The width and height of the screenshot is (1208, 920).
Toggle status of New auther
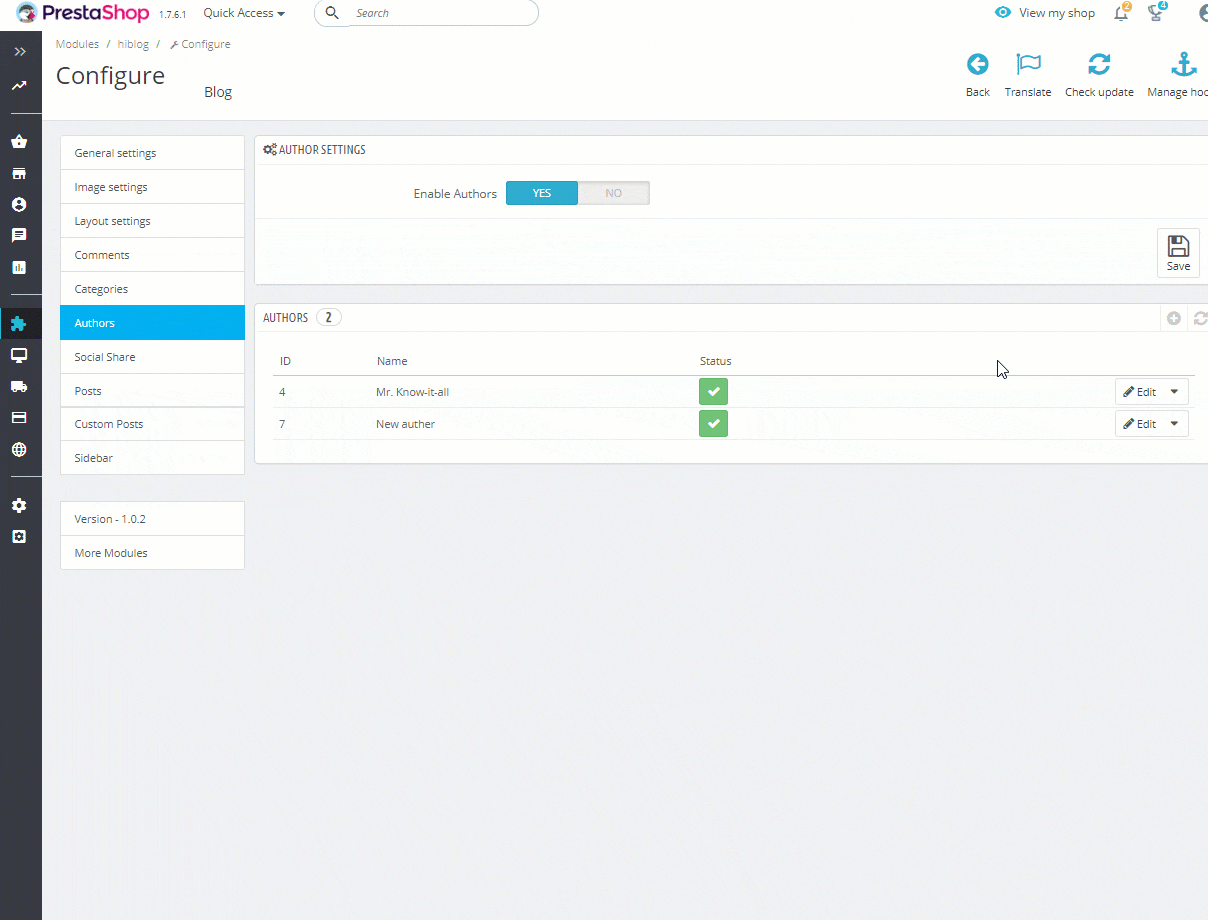tap(713, 424)
